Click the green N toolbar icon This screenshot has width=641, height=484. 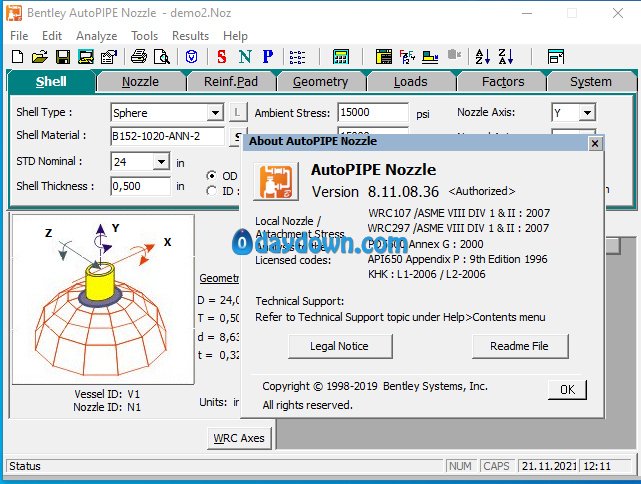[x=245, y=57]
